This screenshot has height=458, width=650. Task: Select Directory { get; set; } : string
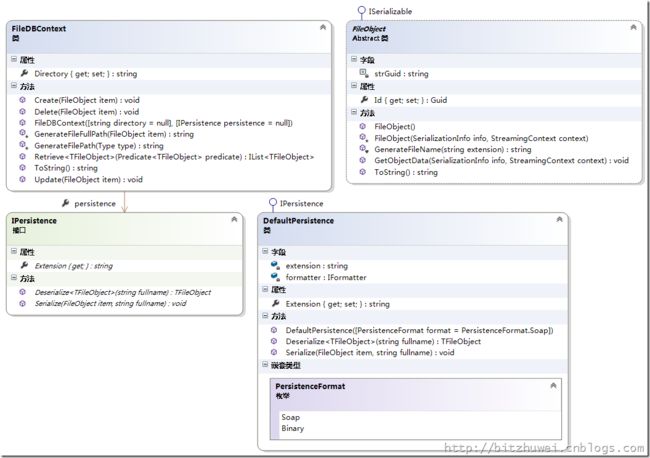[86, 74]
